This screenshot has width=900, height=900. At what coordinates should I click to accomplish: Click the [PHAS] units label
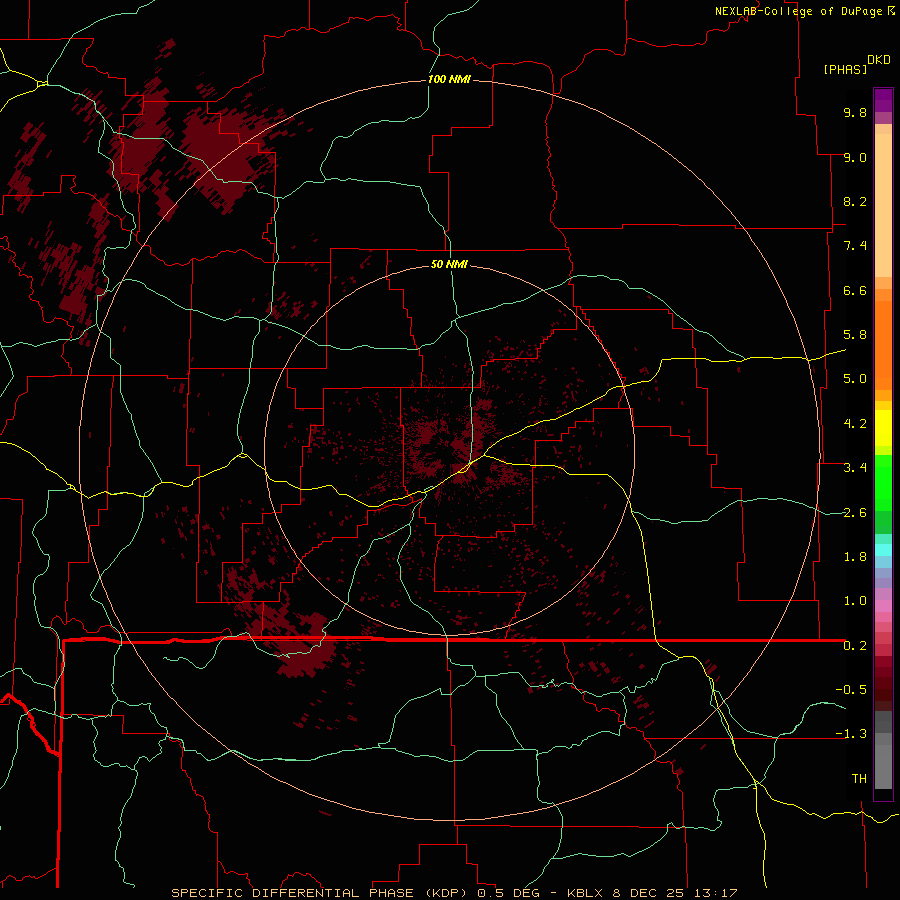(845, 69)
